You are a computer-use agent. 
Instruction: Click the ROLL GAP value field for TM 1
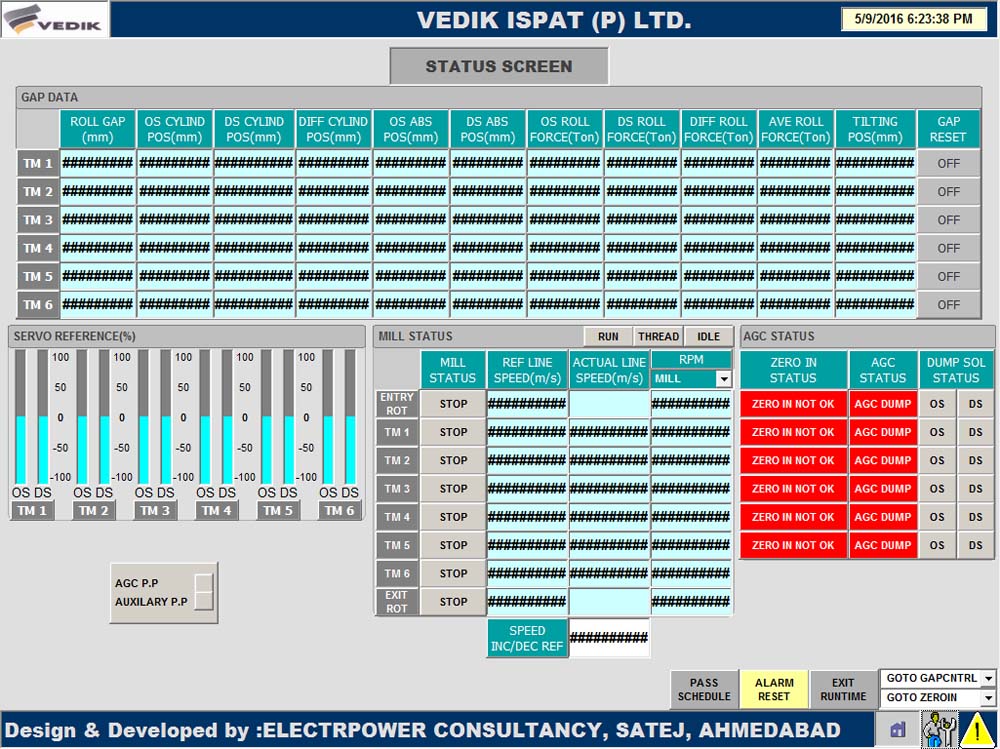(98, 163)
